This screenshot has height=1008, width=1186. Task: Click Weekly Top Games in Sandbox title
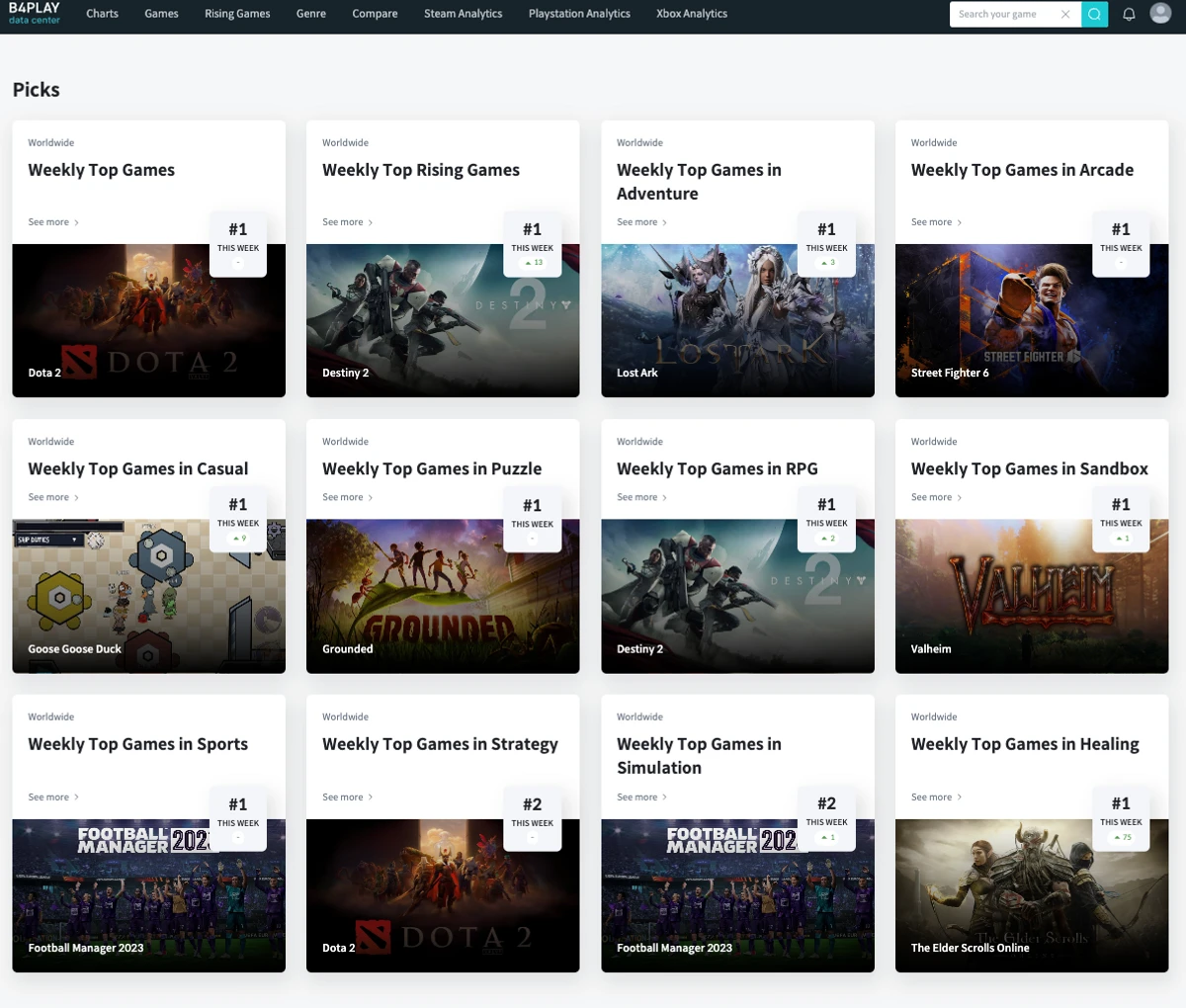click(1030, 468)
